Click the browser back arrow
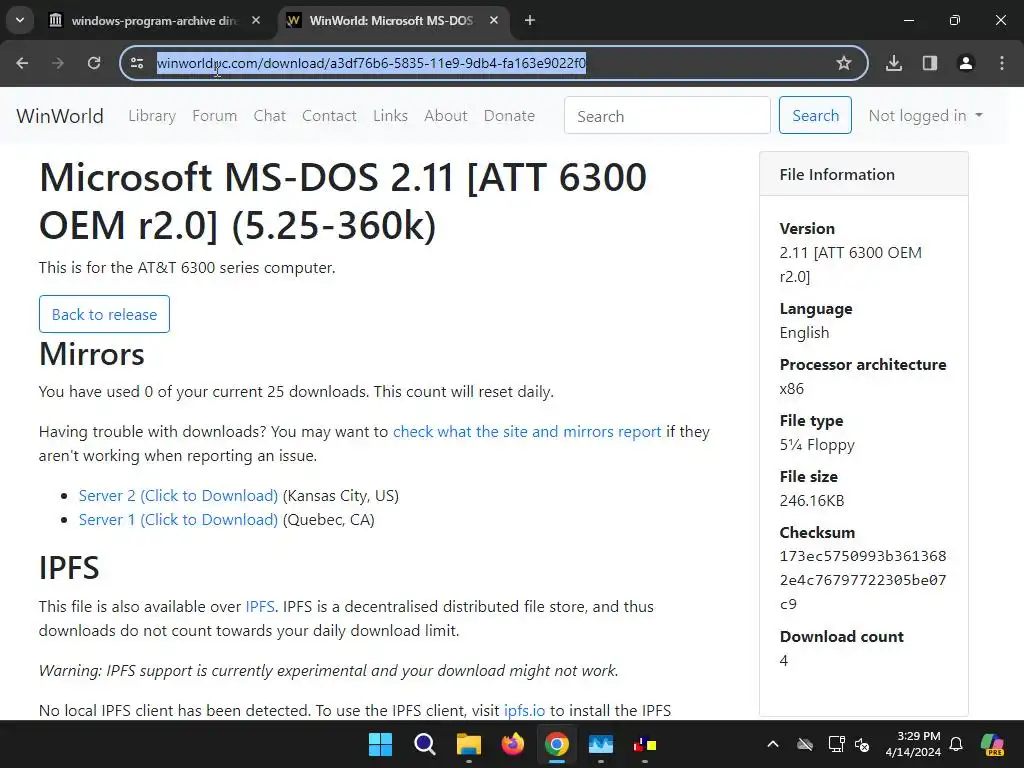This screenshot has width=1024, height=768. click(22, 63)
